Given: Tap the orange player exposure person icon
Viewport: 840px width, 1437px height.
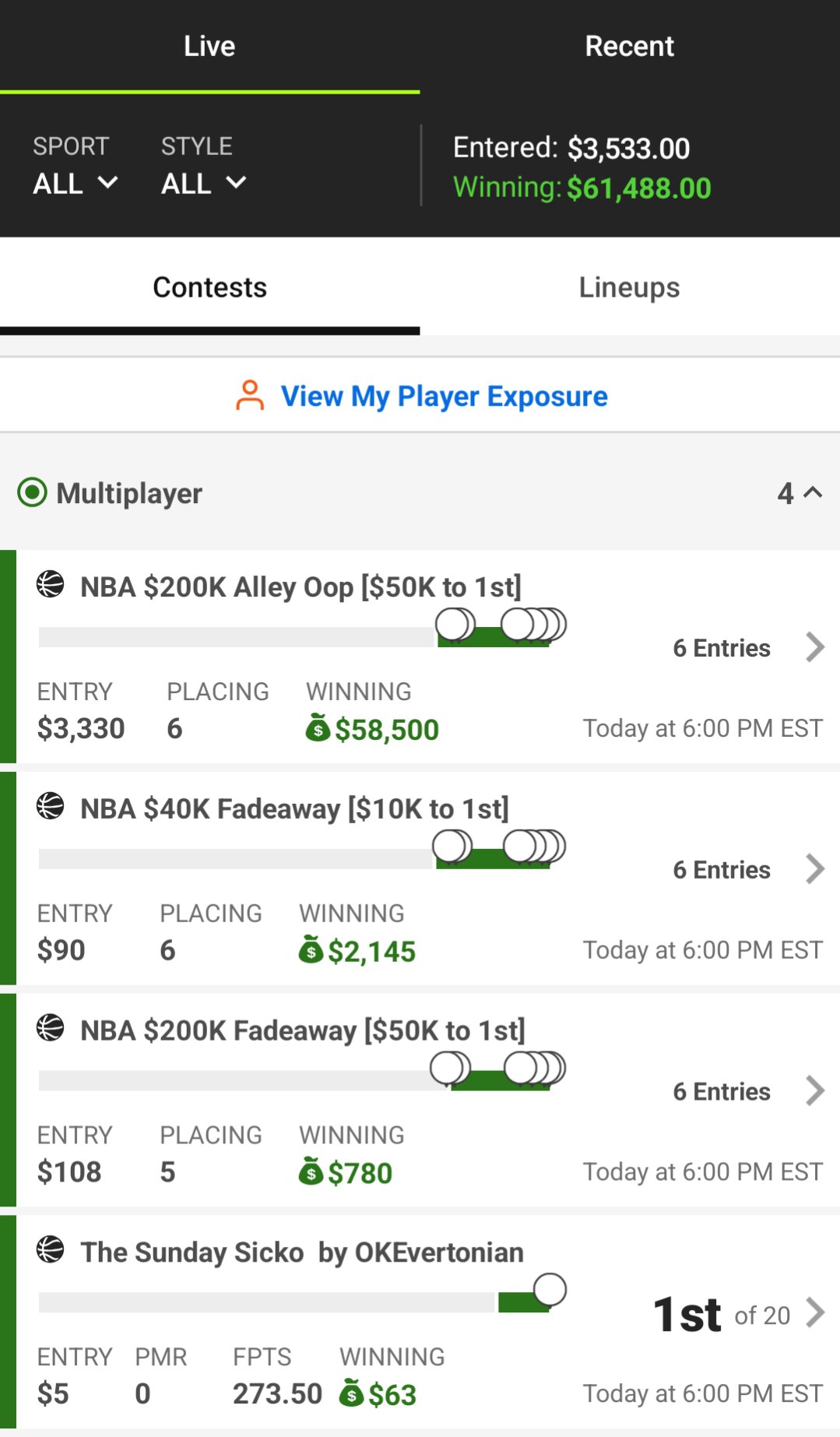Looking at the screenshot, I should tap(250, 396).
